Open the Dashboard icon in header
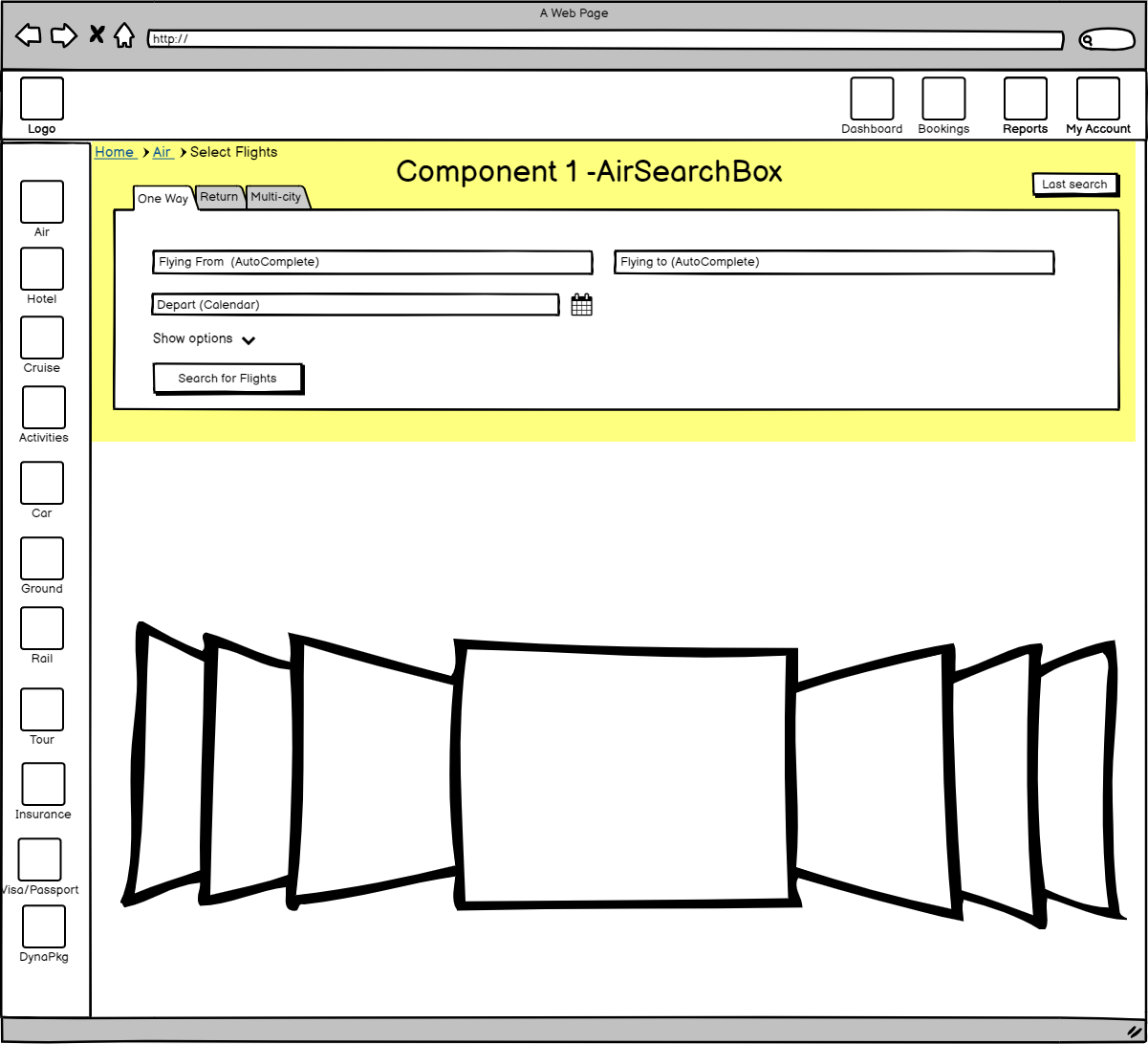The width and height of the screenshot is (1148, 1044). point(872,99)
